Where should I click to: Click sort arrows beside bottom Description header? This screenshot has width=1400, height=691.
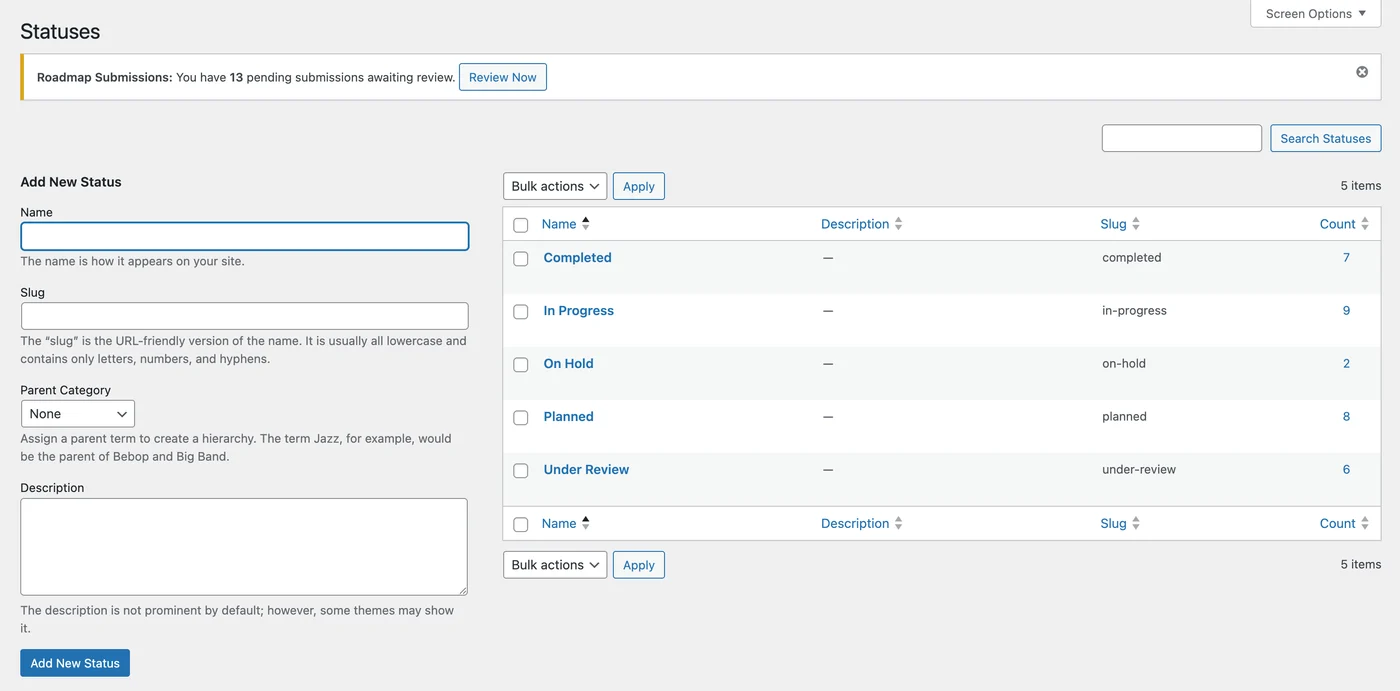(898, 523)
